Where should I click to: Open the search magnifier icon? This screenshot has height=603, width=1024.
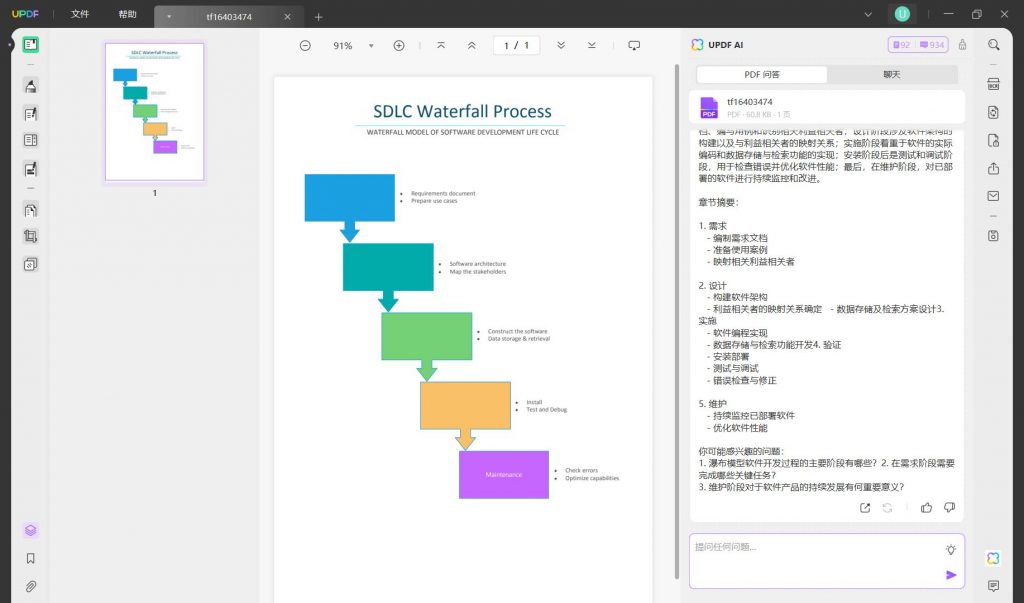click(993, 44)
